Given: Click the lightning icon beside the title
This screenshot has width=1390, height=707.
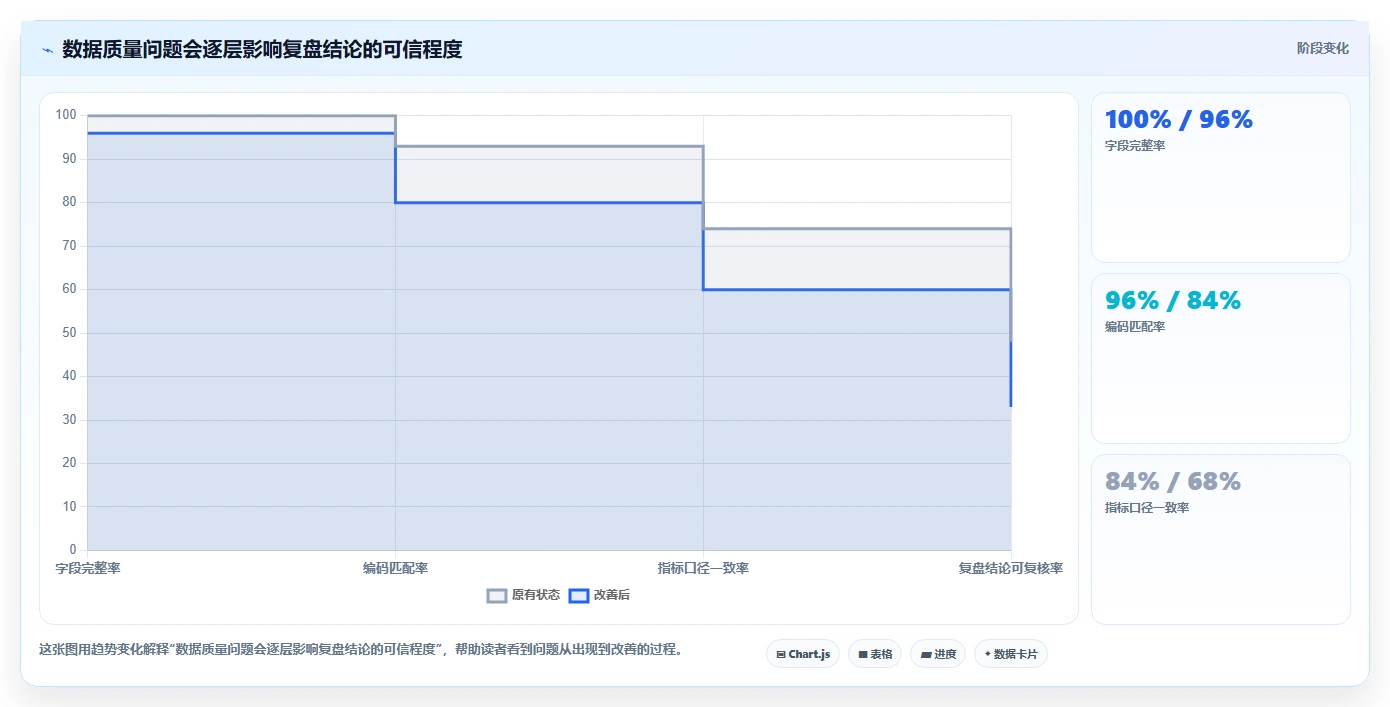Looking at the screenshot, I should click(47, 49).
